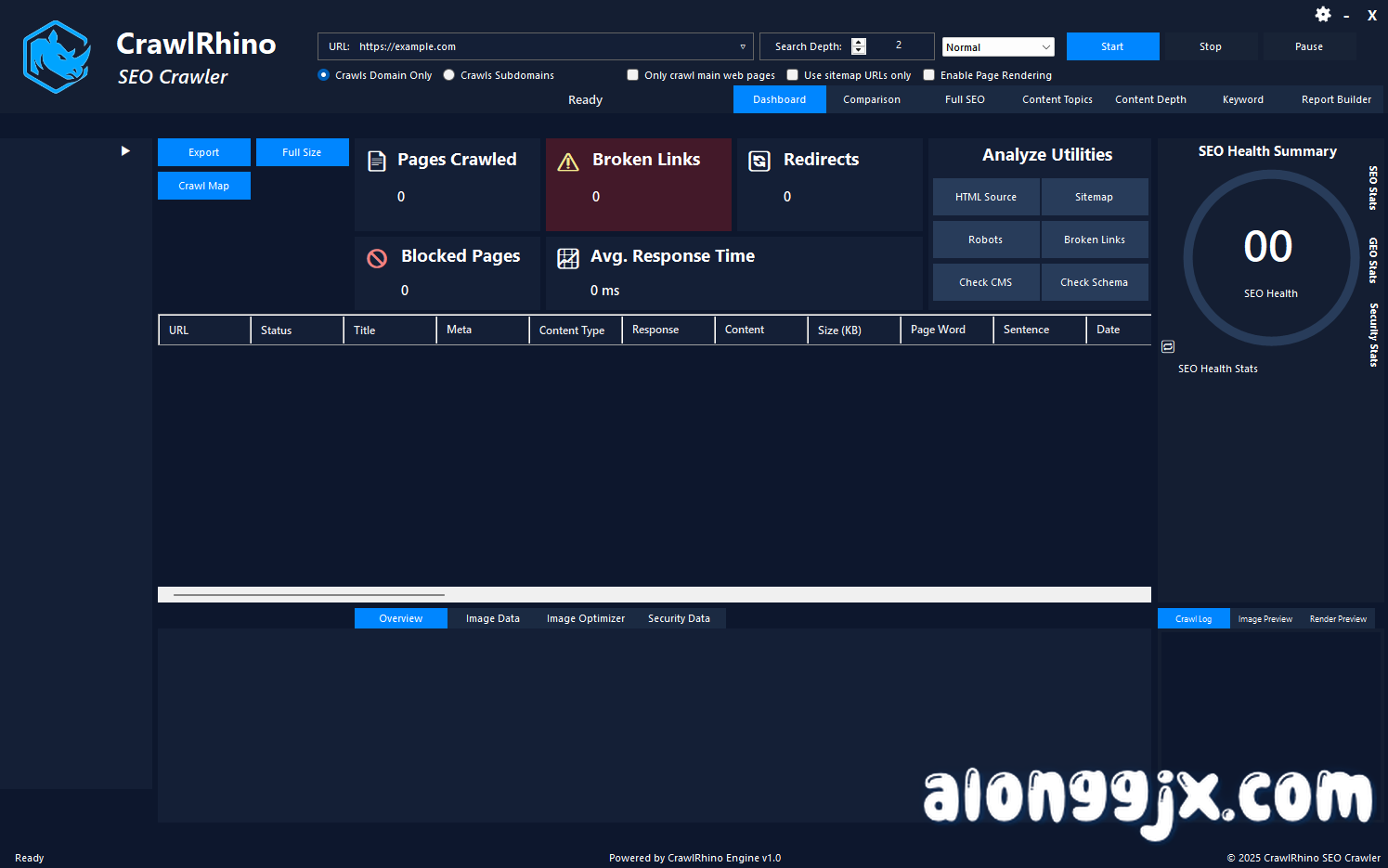The width and height of the screenshot is (1388, 868).
Task: Click the Avg. Response Time icon
Action: click(568, 258)
